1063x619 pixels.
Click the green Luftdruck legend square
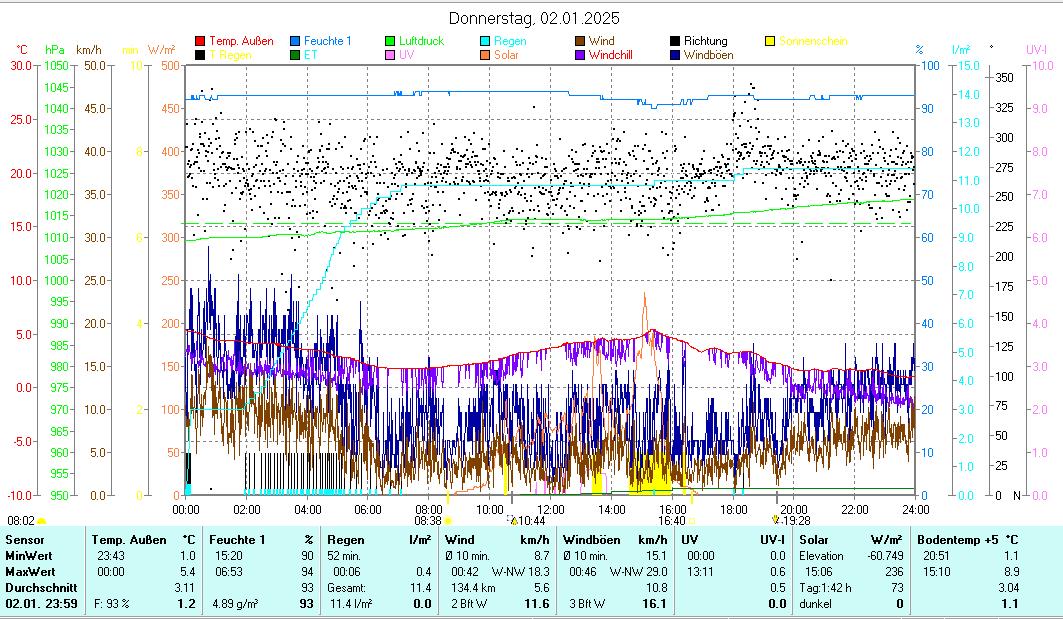[x=390, y=41]
